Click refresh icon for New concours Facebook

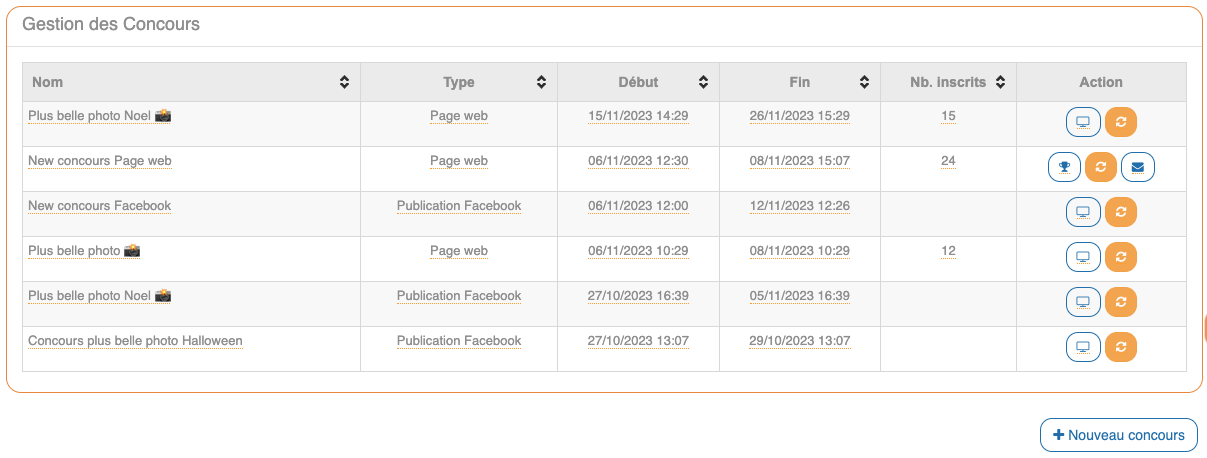point(1121,212)
